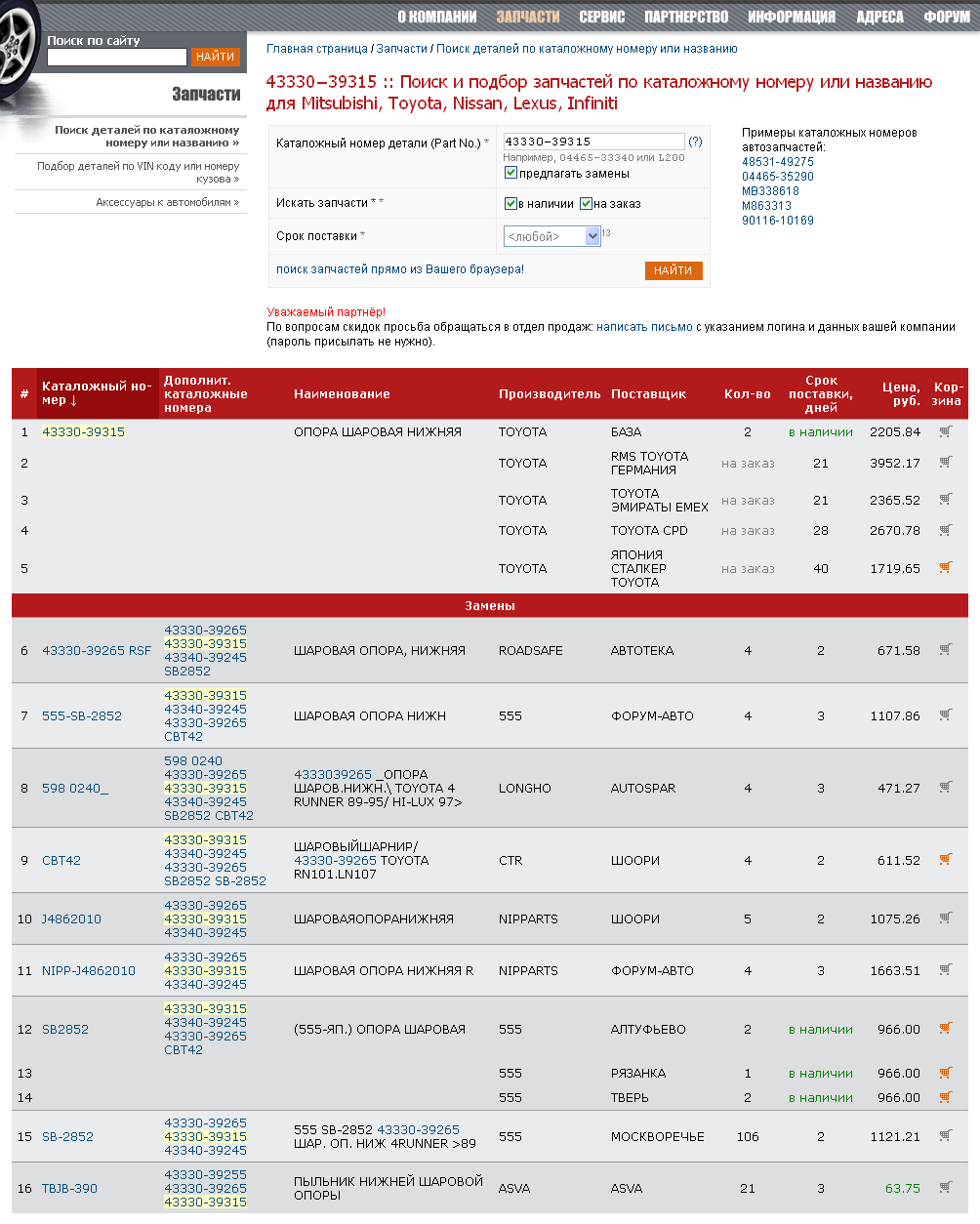Open sidebar 'Аксессуары к автомобилям' link
The image size is (980, 1224).
167,202
